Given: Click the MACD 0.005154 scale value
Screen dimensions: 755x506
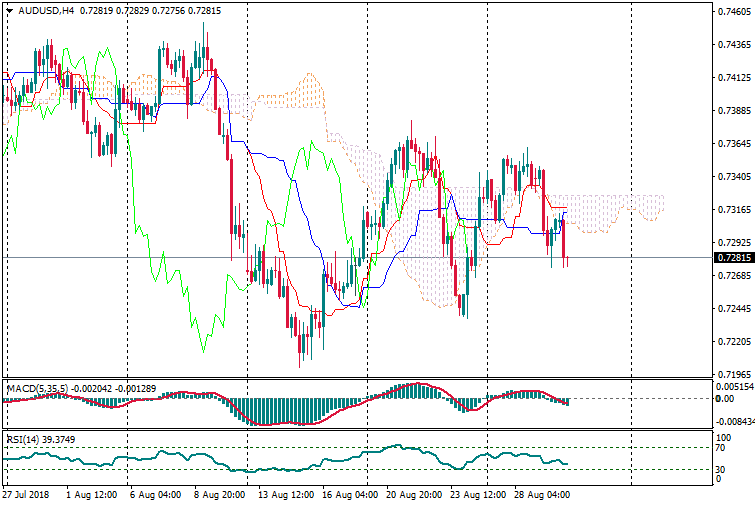Looking at the screenshot, I should pos(734,386).
